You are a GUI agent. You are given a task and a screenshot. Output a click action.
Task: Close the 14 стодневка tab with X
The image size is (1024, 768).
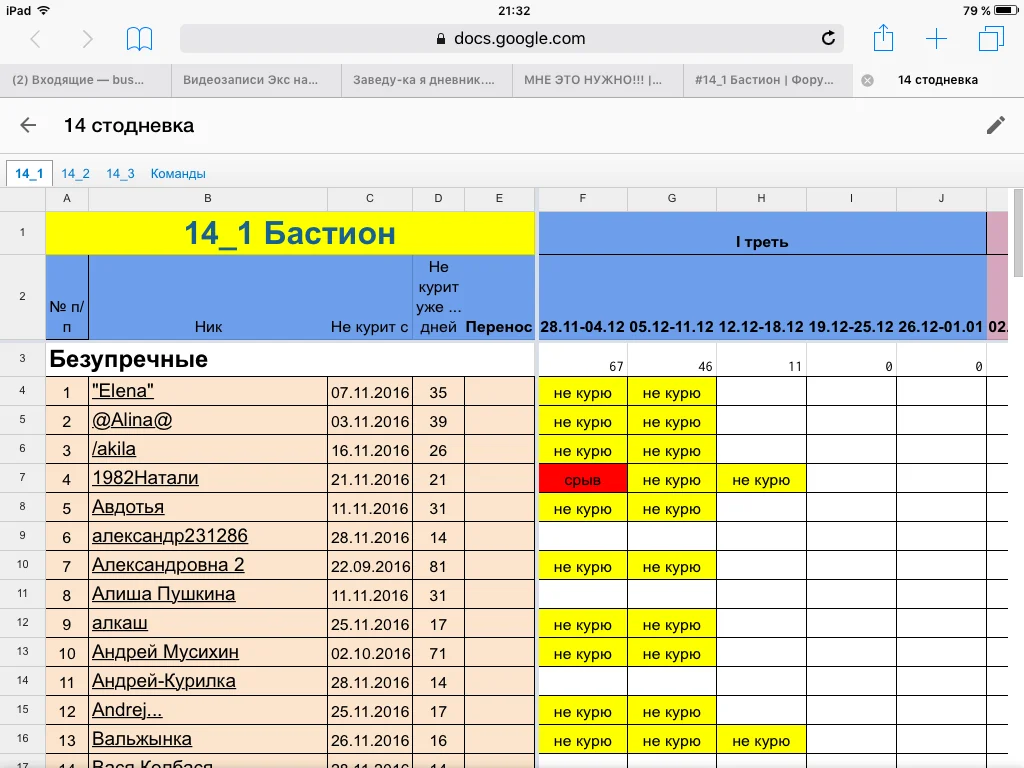(x=867, y=80)
